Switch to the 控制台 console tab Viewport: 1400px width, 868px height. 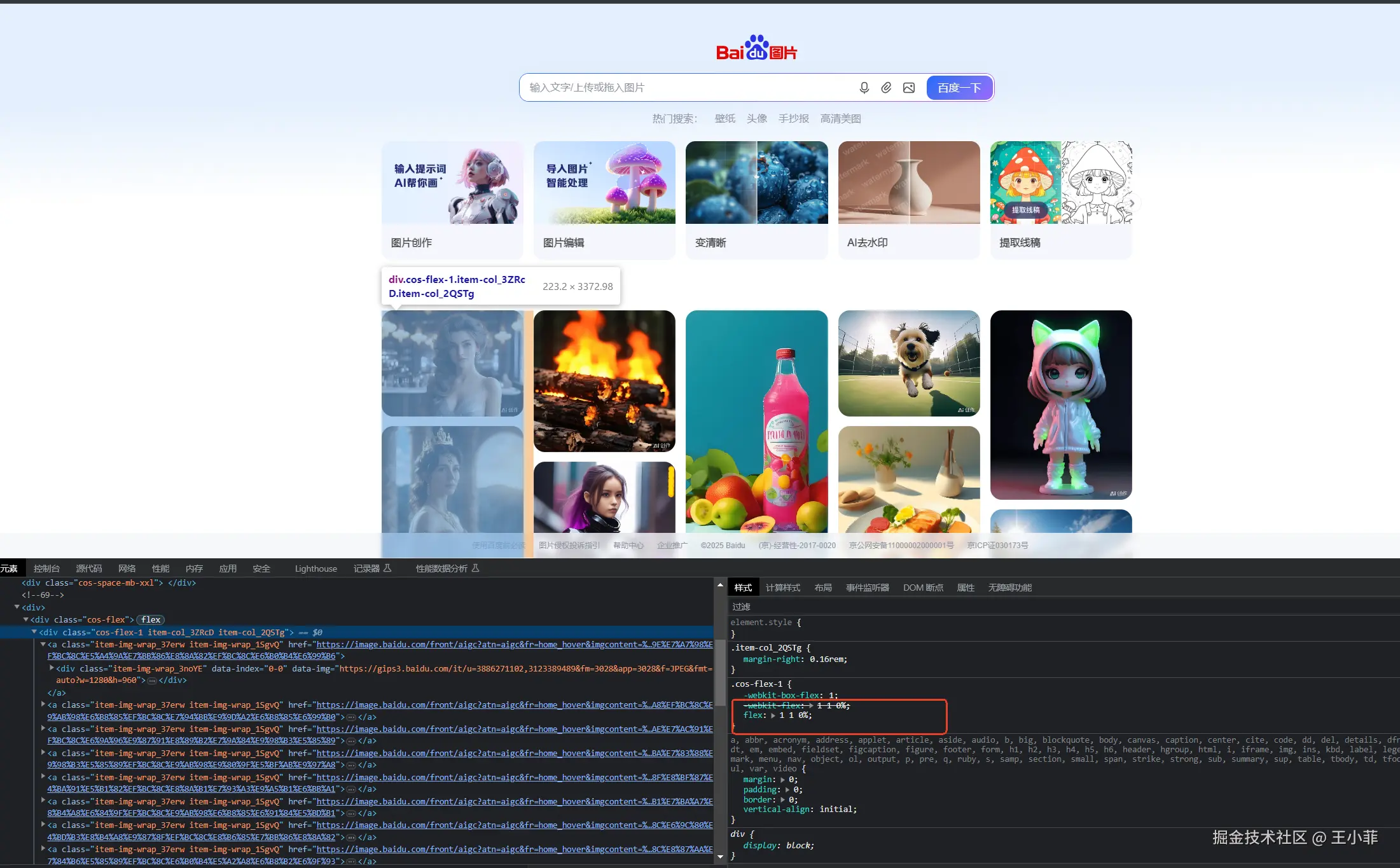[46, 568]
